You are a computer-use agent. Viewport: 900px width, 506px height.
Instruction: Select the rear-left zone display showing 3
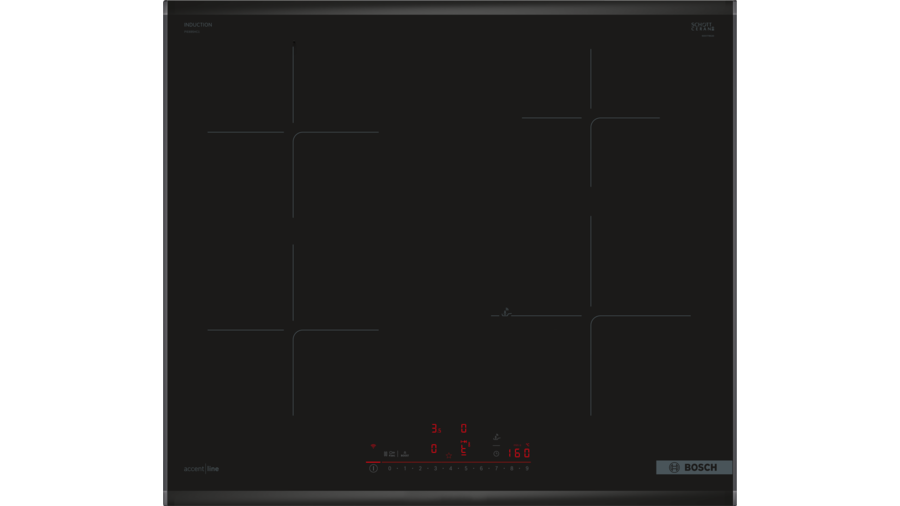[435, 429]
